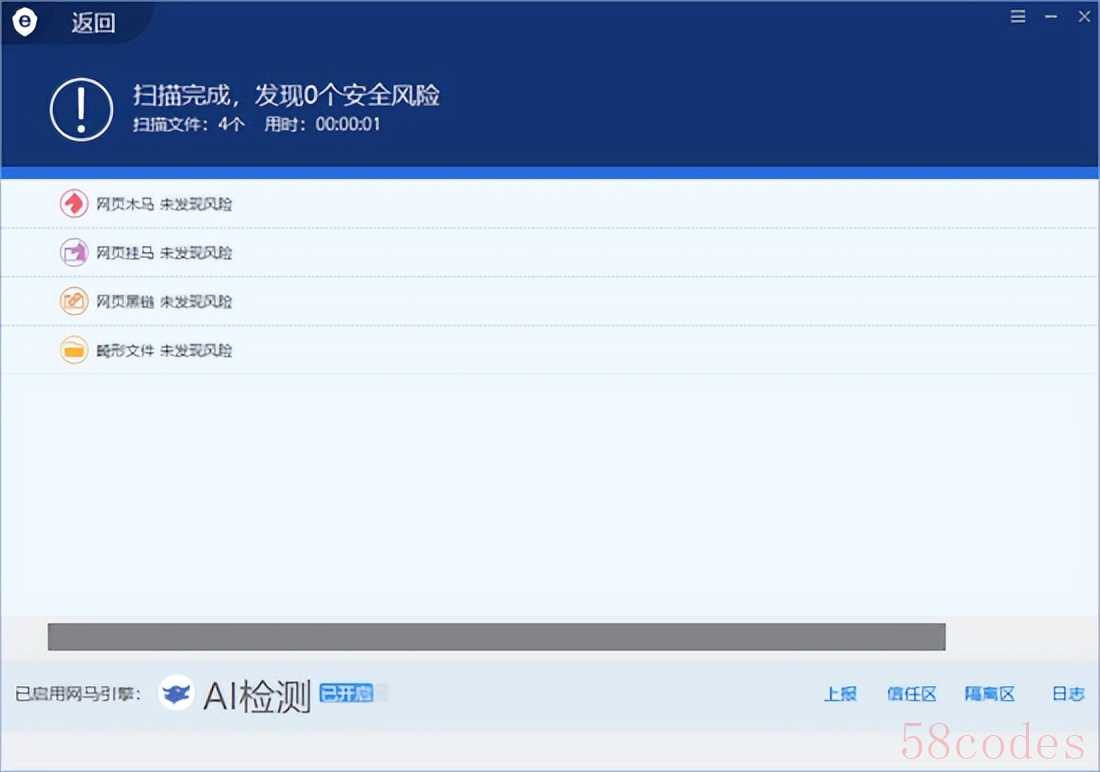Click the 扫描文件: 4个 text
1100x772 pixels.
point(189,124)
